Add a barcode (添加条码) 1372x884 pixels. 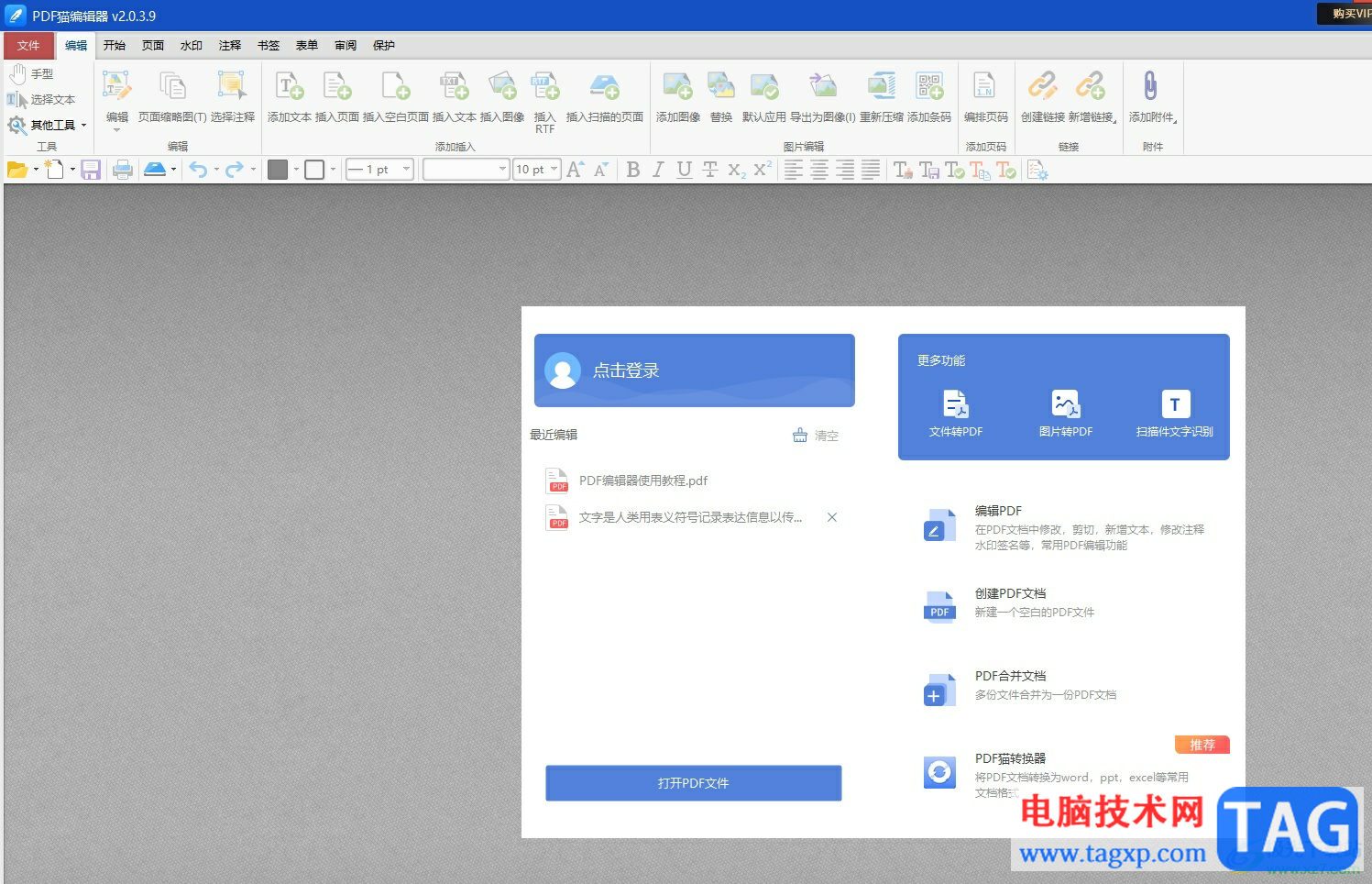click(929, 97)
